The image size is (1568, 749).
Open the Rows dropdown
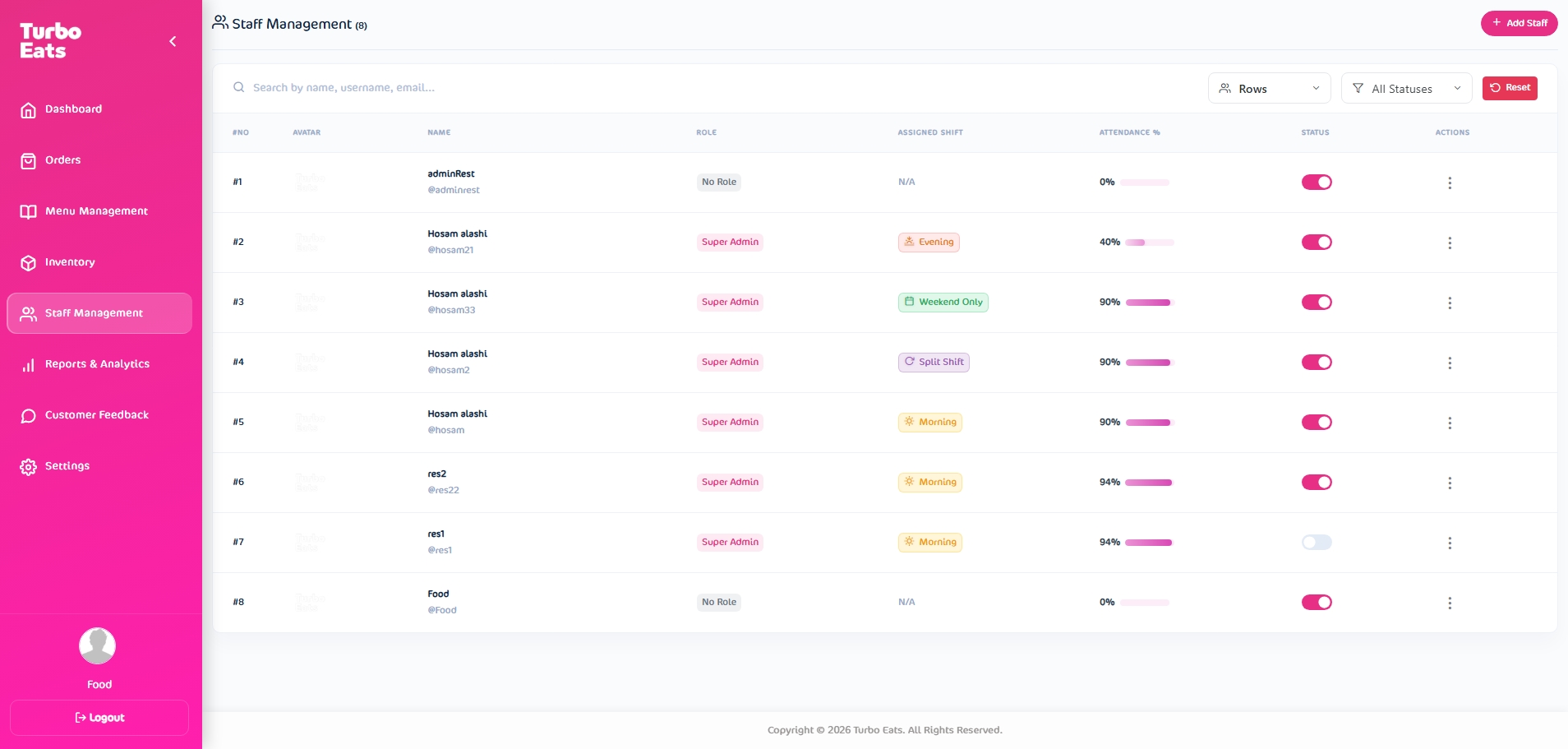pyautogui.click(x=1269, y=89)
